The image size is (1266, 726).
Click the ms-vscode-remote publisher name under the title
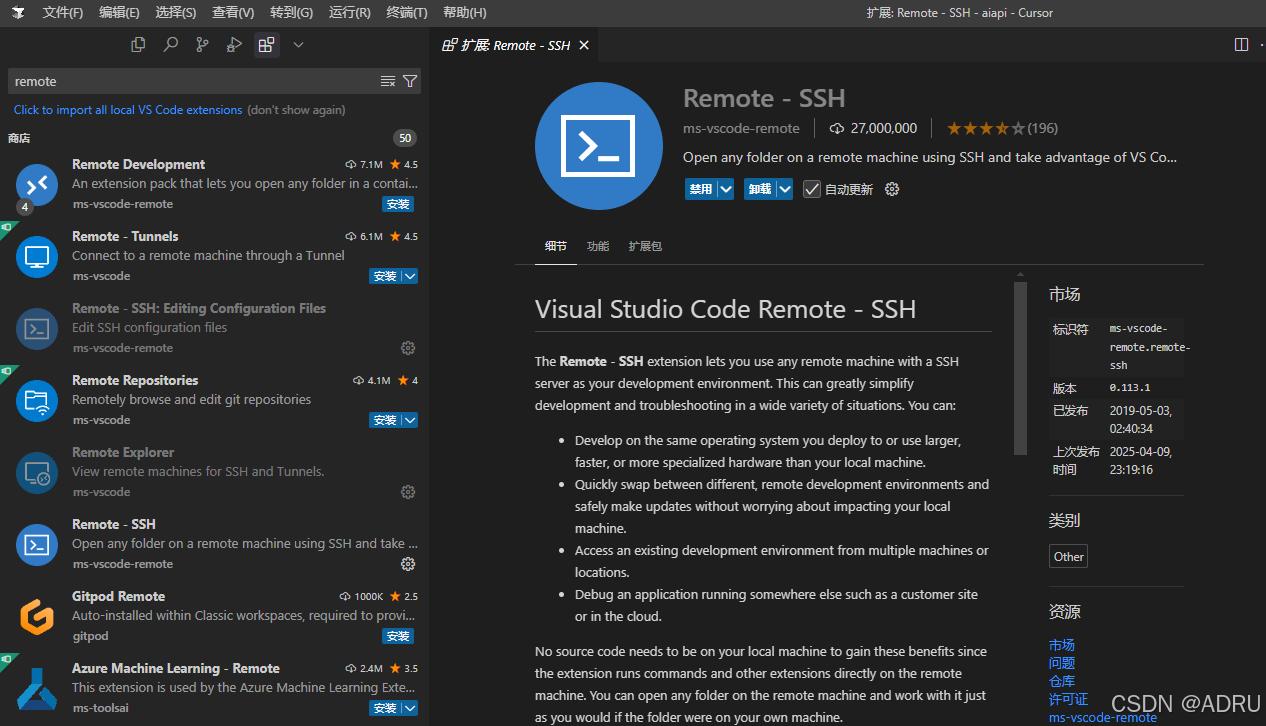coord(741,128)
